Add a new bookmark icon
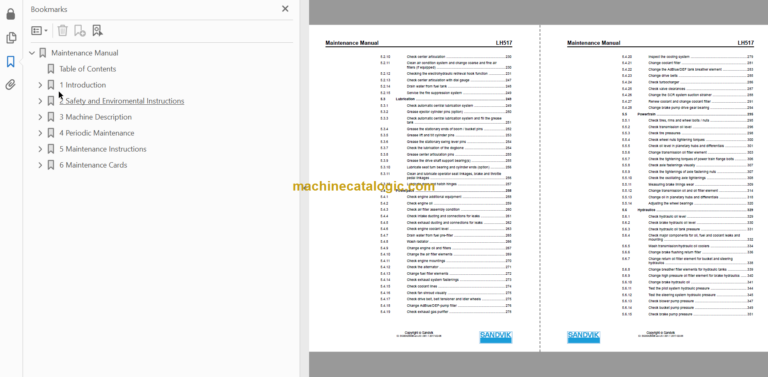Viewport: 768px width, 377px height. coord(79,30)
